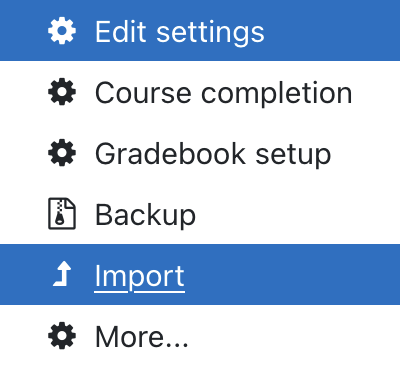
Task: Open Gradebook setup from the list
Action: 213,154
